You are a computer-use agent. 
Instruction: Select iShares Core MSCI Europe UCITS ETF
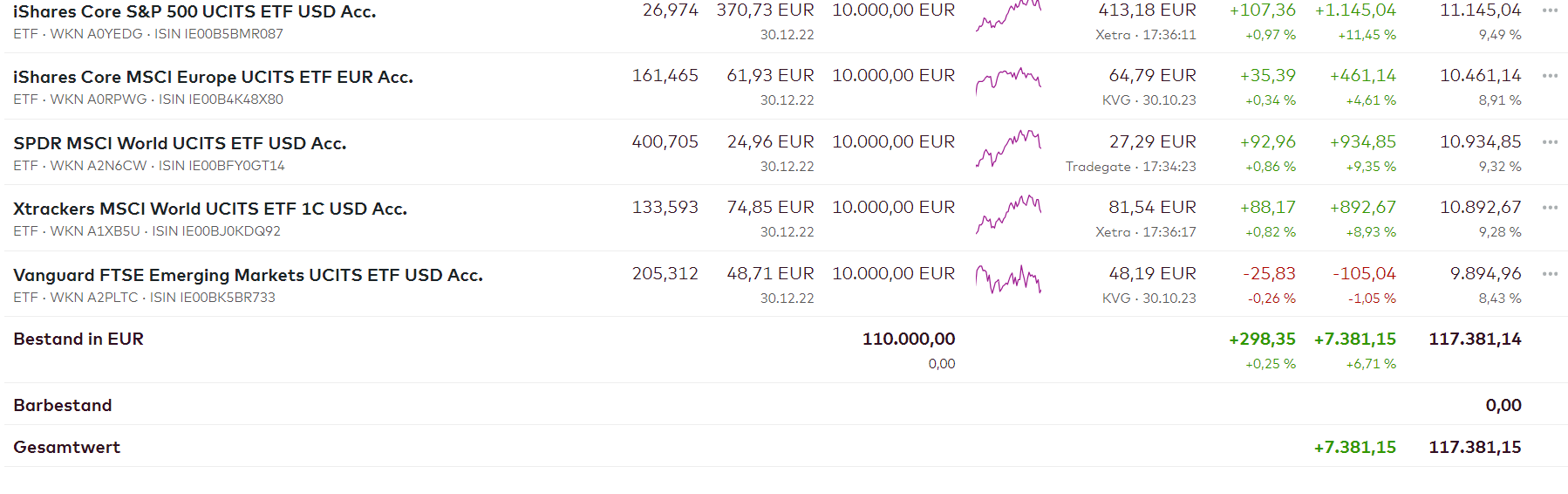213,77
